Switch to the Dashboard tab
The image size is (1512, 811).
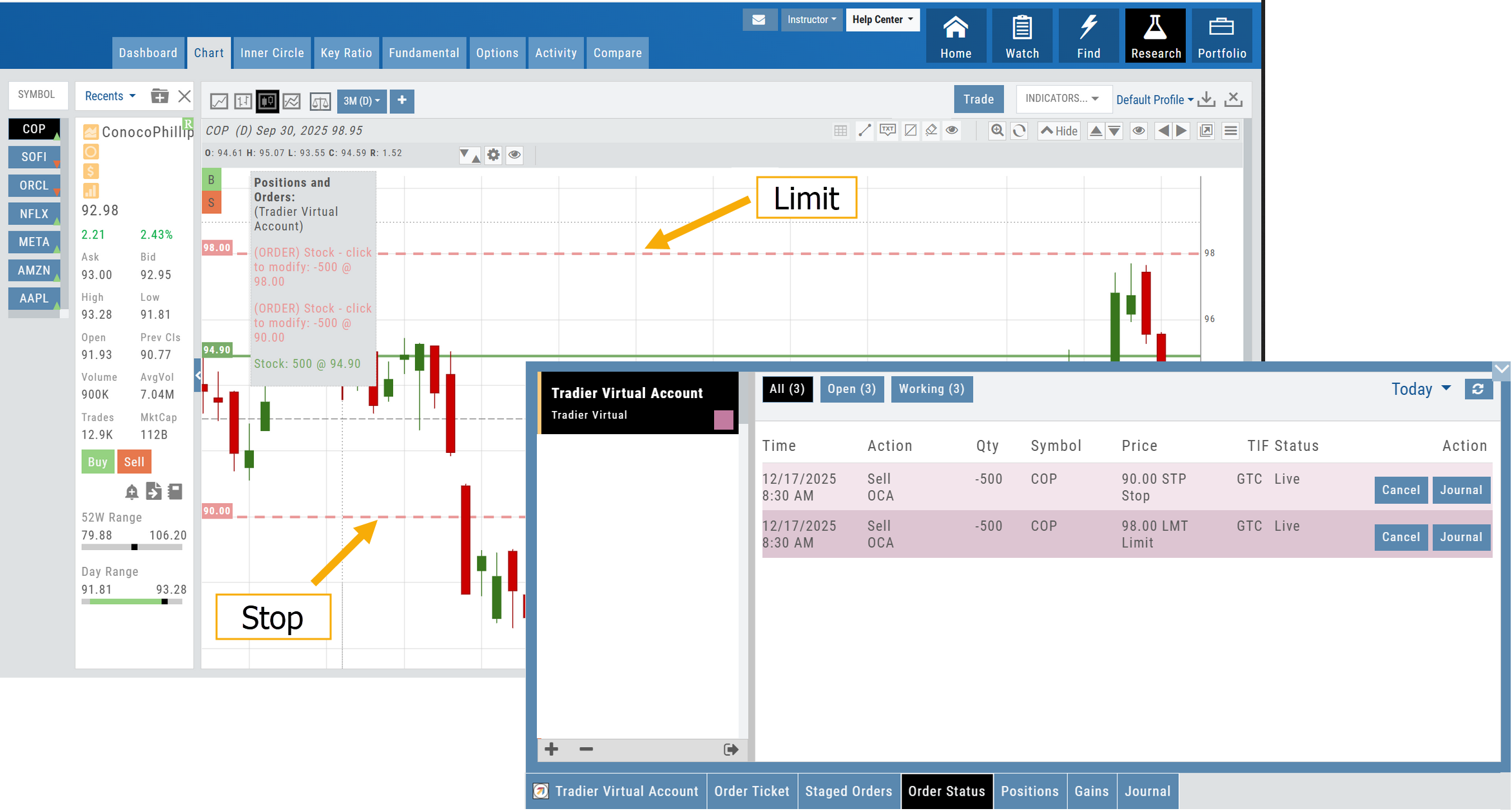pyautogui.click(x=148, y=53)
